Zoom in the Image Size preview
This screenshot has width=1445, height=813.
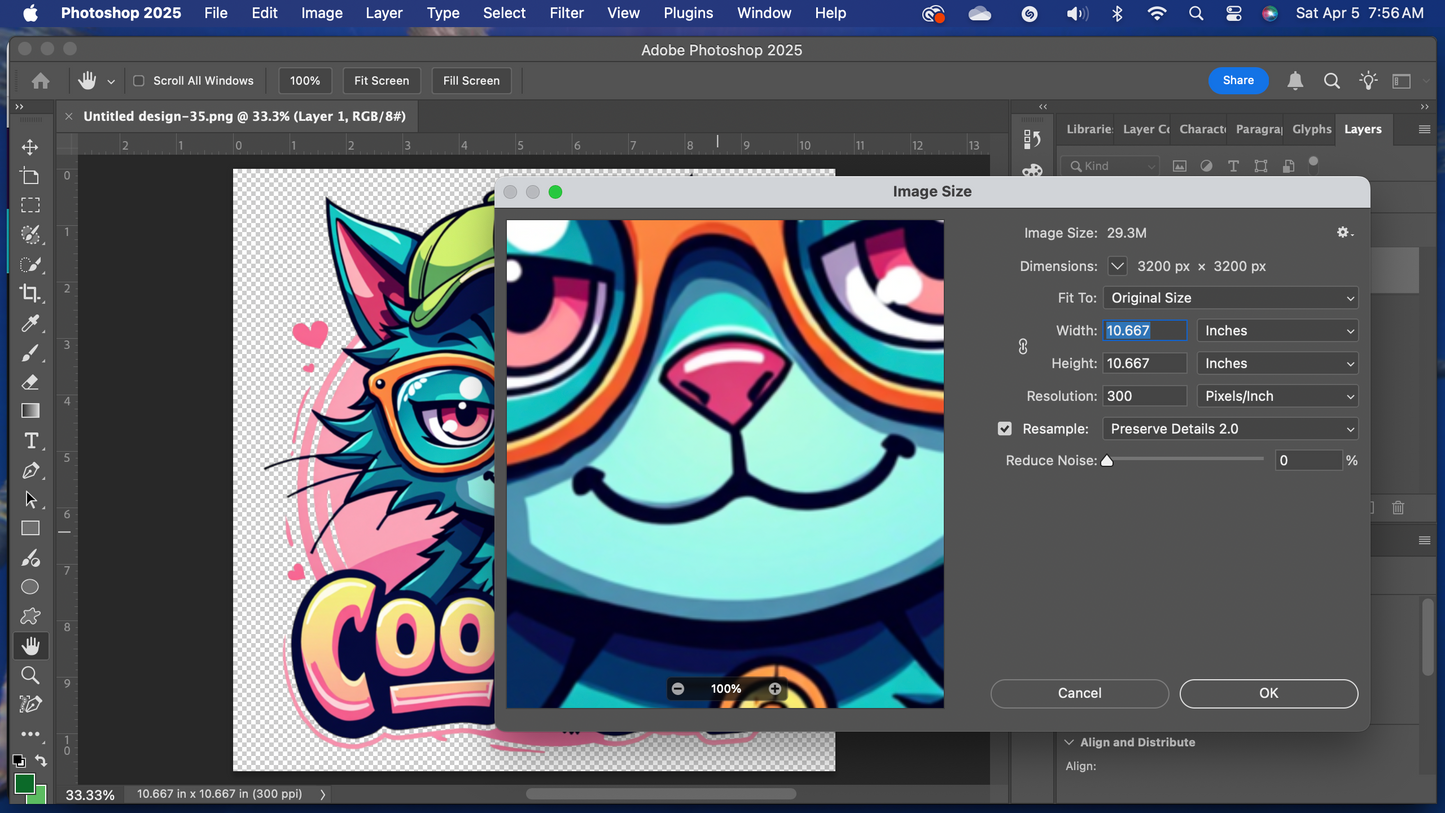pyautogui.click(x=775, y=689)
